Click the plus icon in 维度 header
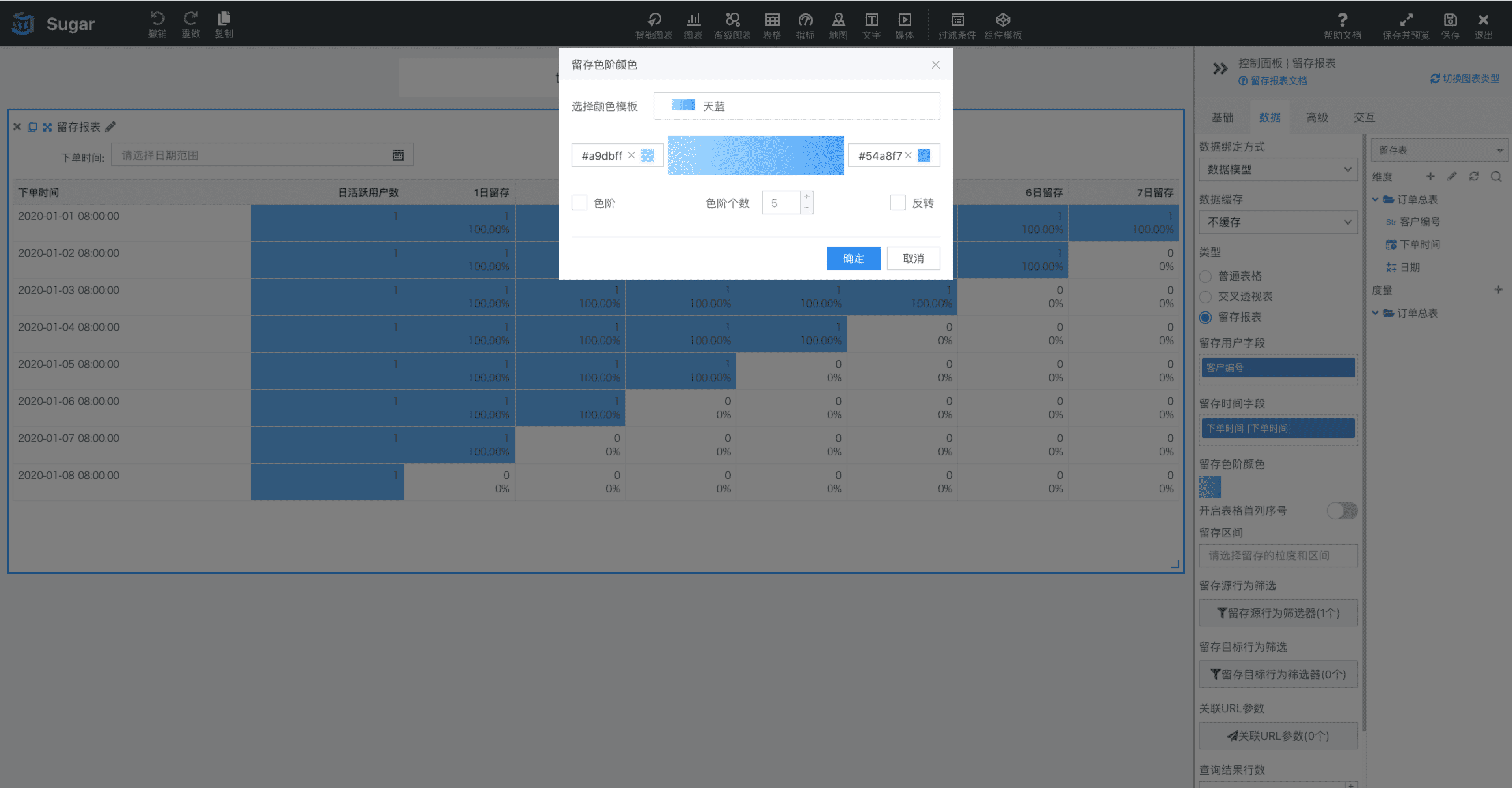Image resolution: width=1512 pixels, height=788 pixels. pos(1430,176)
